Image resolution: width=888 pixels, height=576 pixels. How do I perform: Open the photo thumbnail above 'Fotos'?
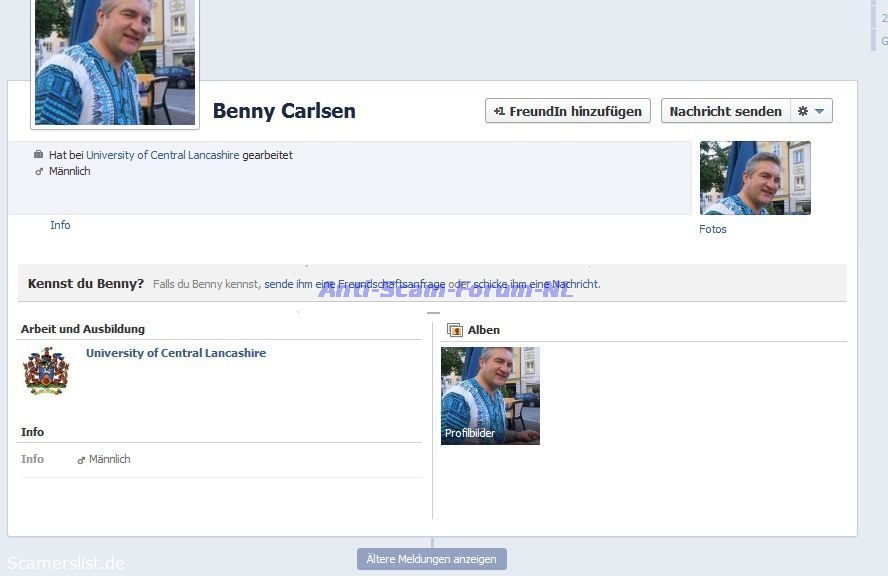click(x=755, y=178)
